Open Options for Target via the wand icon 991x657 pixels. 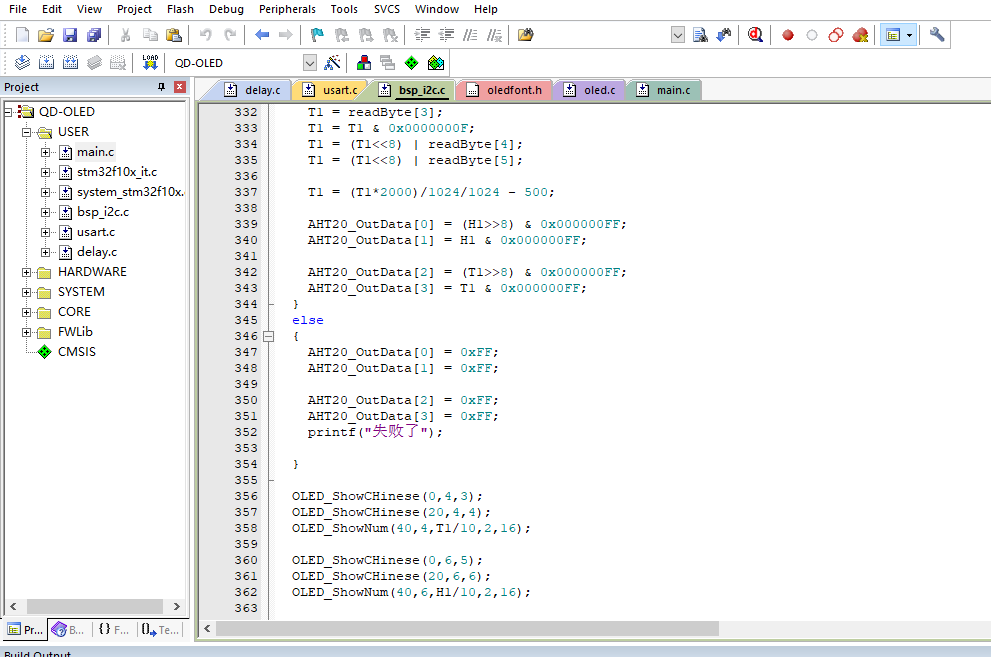pos(332,62)
